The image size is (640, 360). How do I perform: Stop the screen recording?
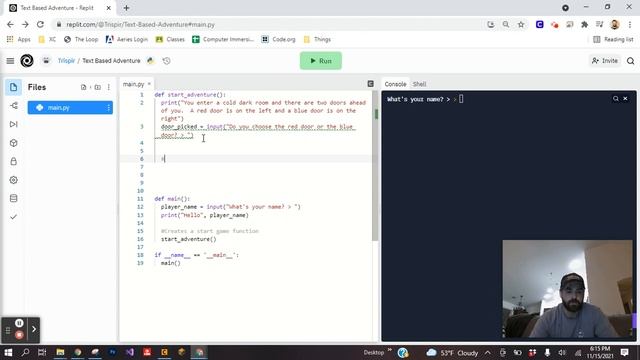pos(19,335)
